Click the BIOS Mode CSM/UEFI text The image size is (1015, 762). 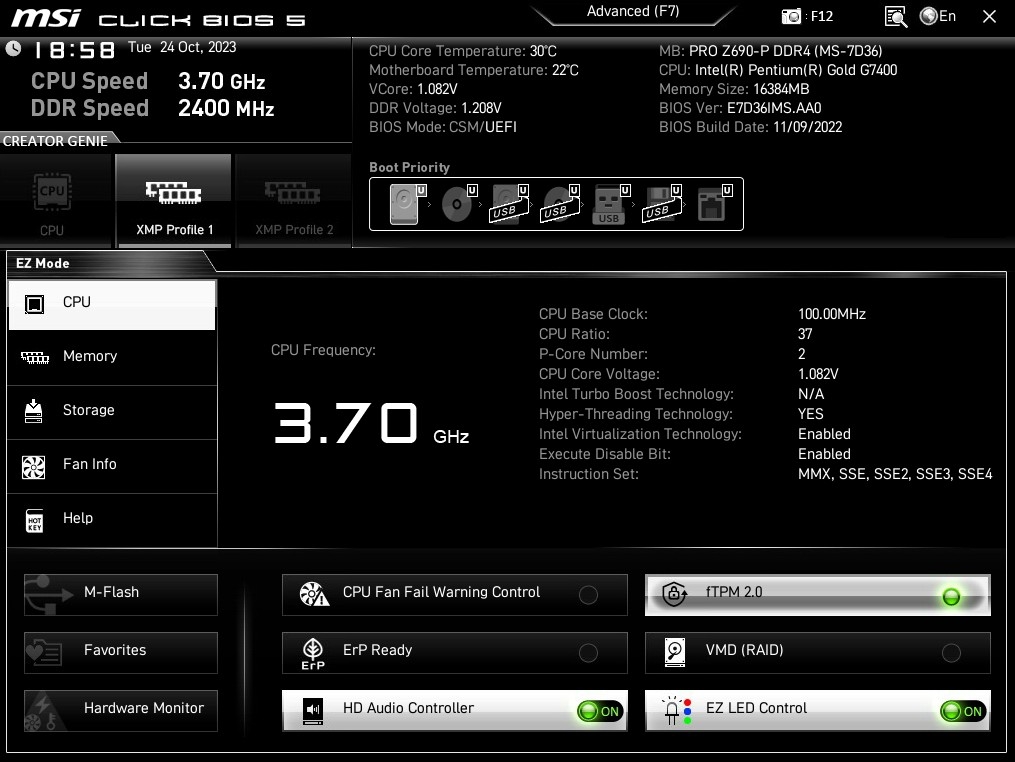click(x=443, y=127)
